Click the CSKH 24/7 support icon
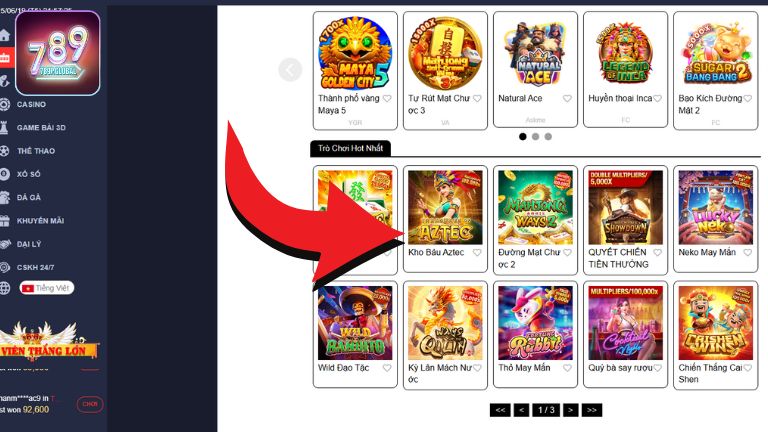 click(x=5, y=267)
